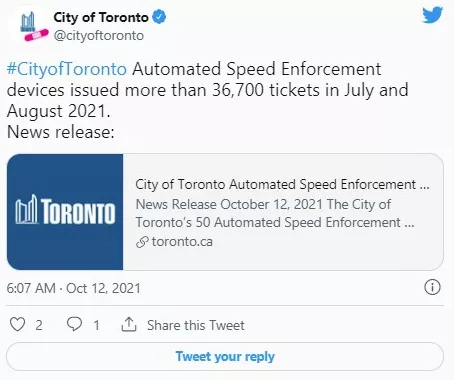This screenshot has height=380, width=454.
Task: Click the reply count number 1
Action: pyautogui.click(x=96, y=325)
